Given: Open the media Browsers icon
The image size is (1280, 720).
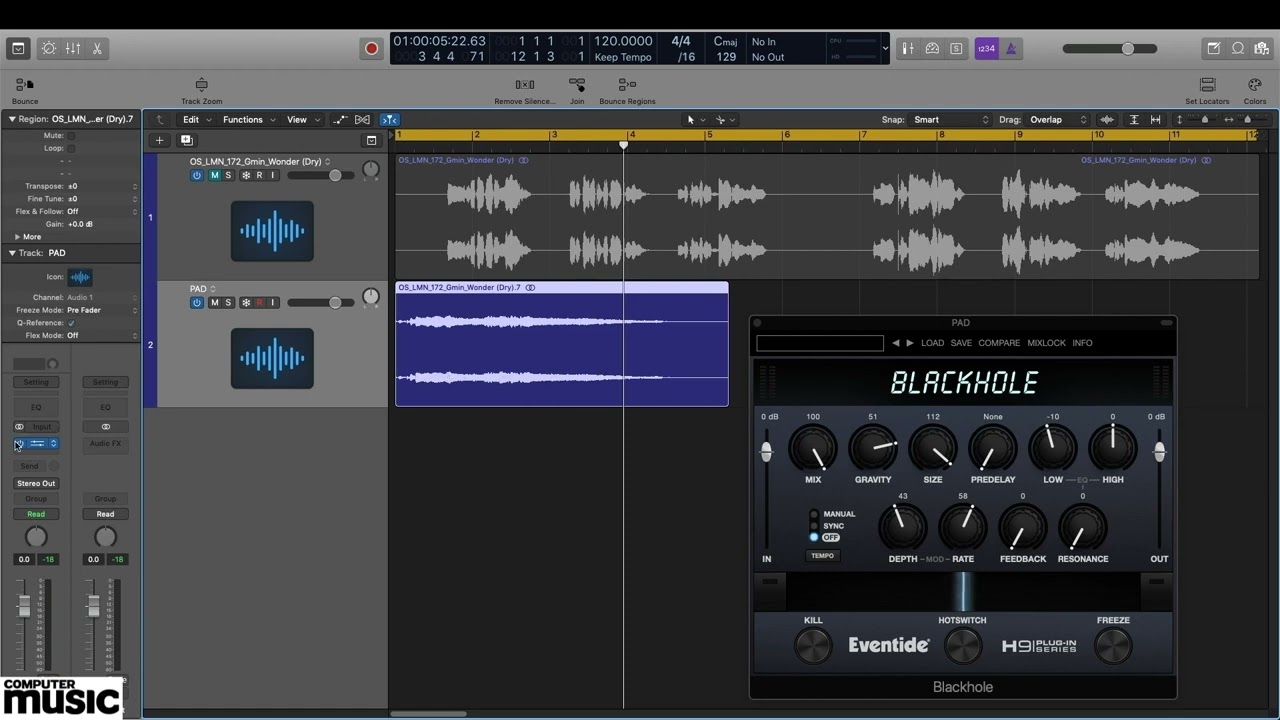Looking at the screenshot, I should [1262, 48].
